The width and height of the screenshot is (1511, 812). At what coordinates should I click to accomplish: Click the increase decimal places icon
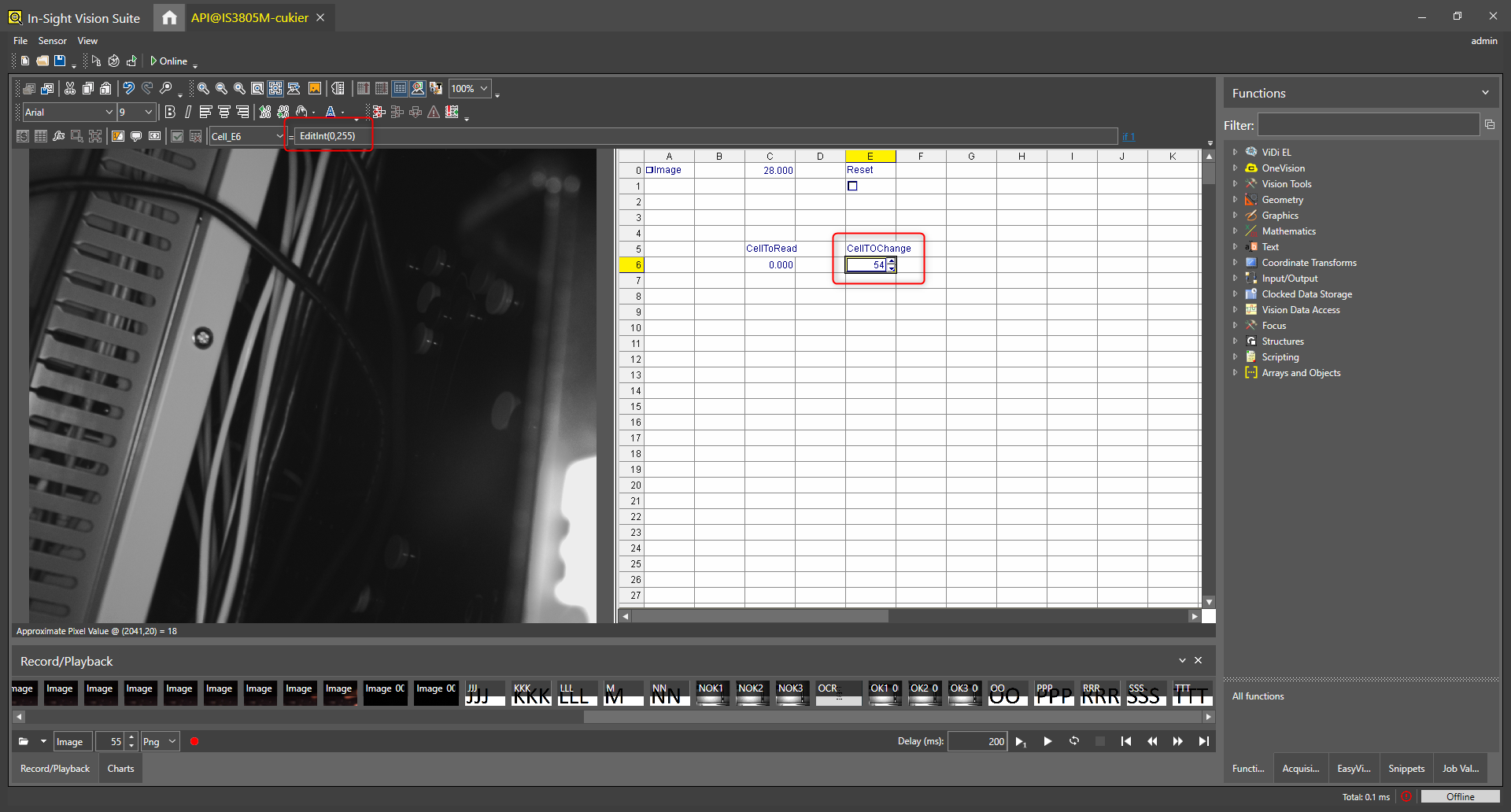pos(266,113)
